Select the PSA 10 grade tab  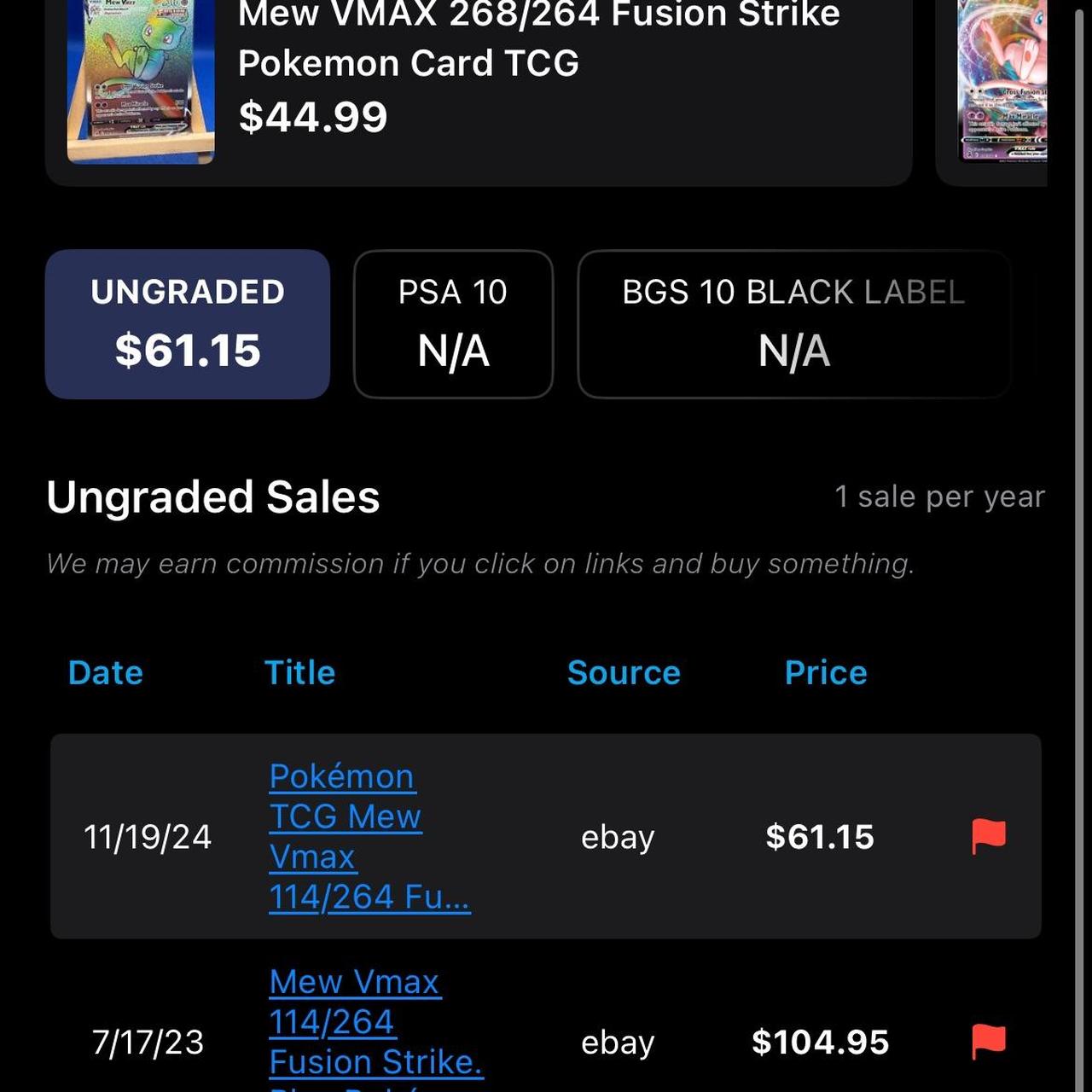453,323
